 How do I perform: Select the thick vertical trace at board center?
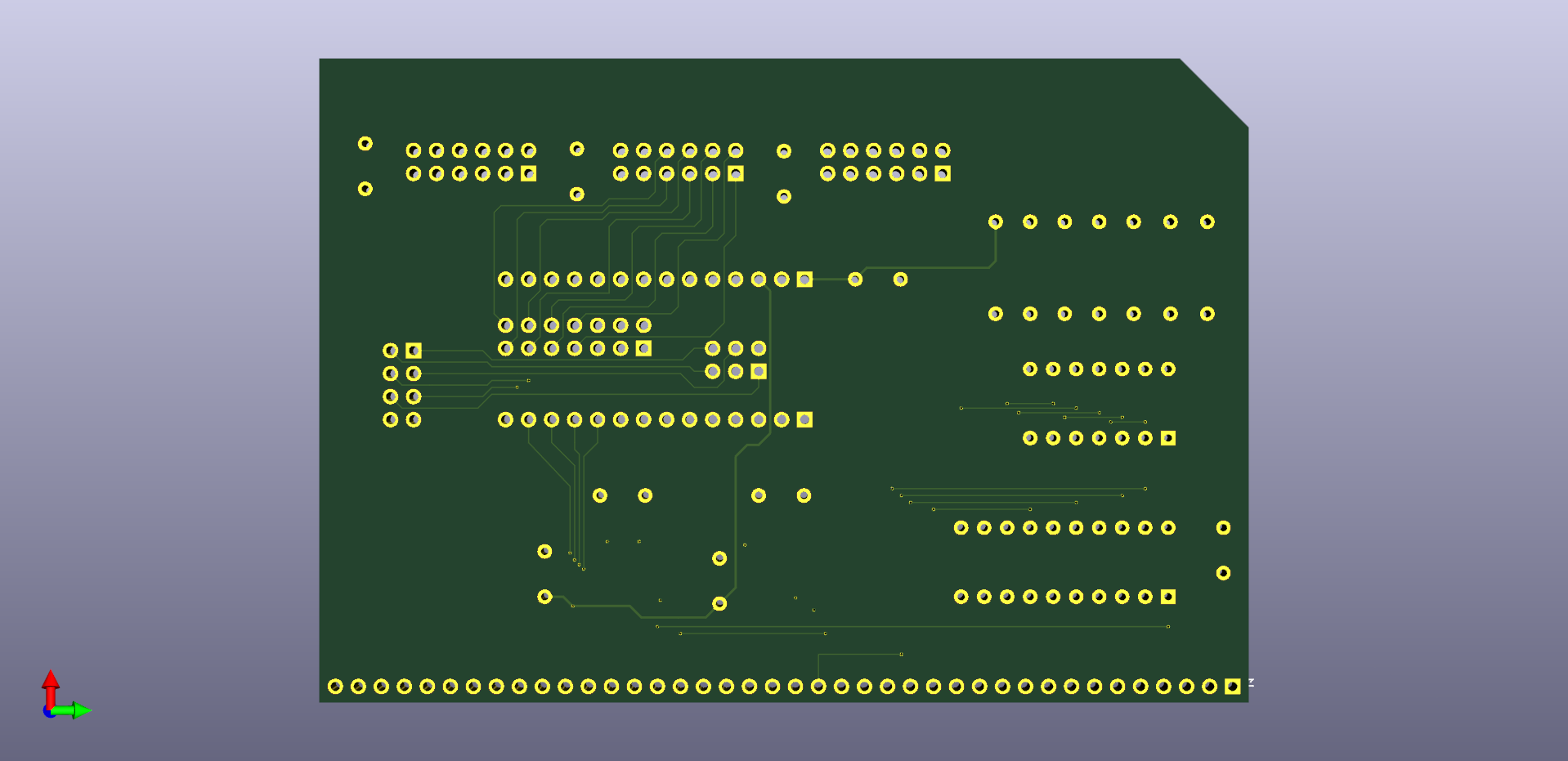coord(736,523)
